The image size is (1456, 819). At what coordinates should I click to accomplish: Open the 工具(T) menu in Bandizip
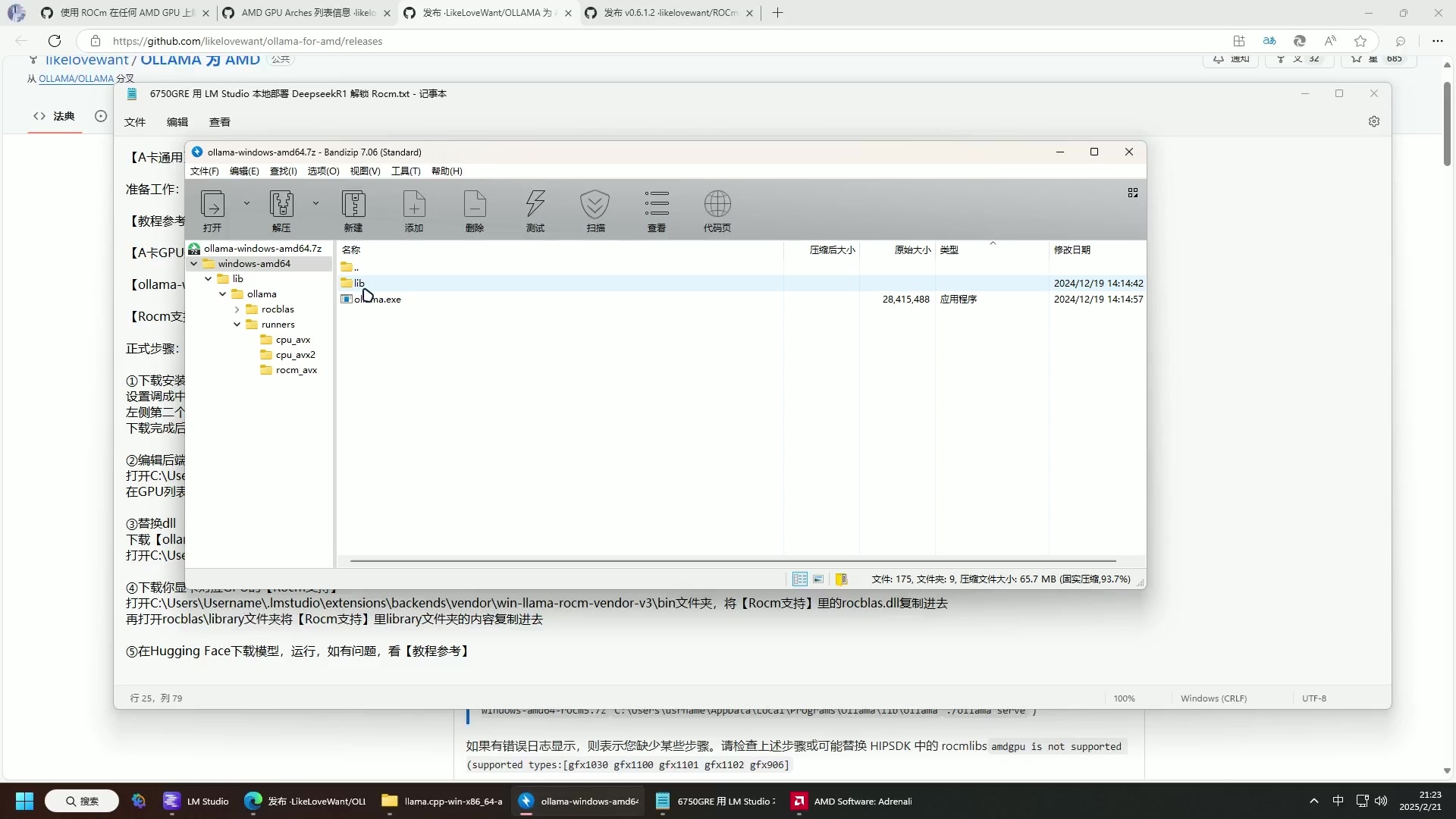click(406, 171)
